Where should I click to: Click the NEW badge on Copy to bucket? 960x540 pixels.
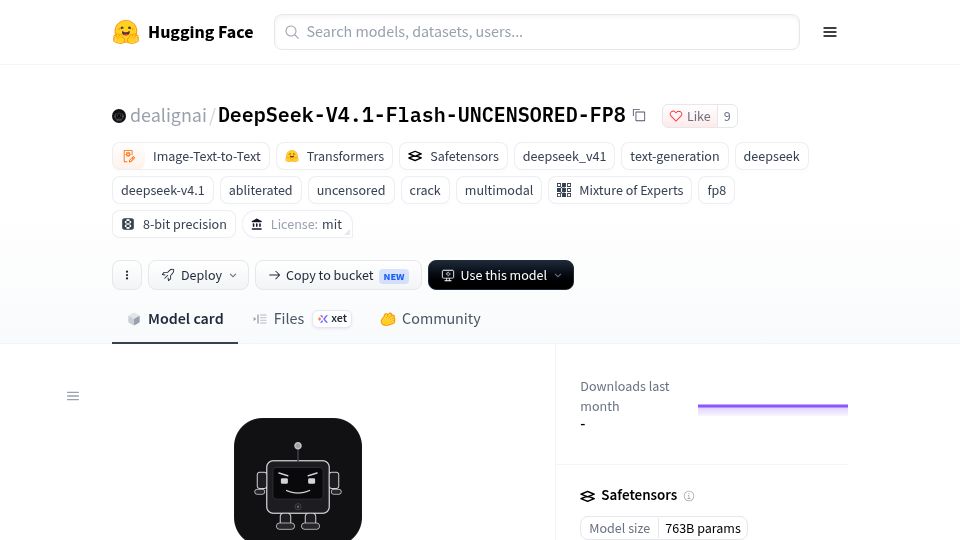point(394,276)
